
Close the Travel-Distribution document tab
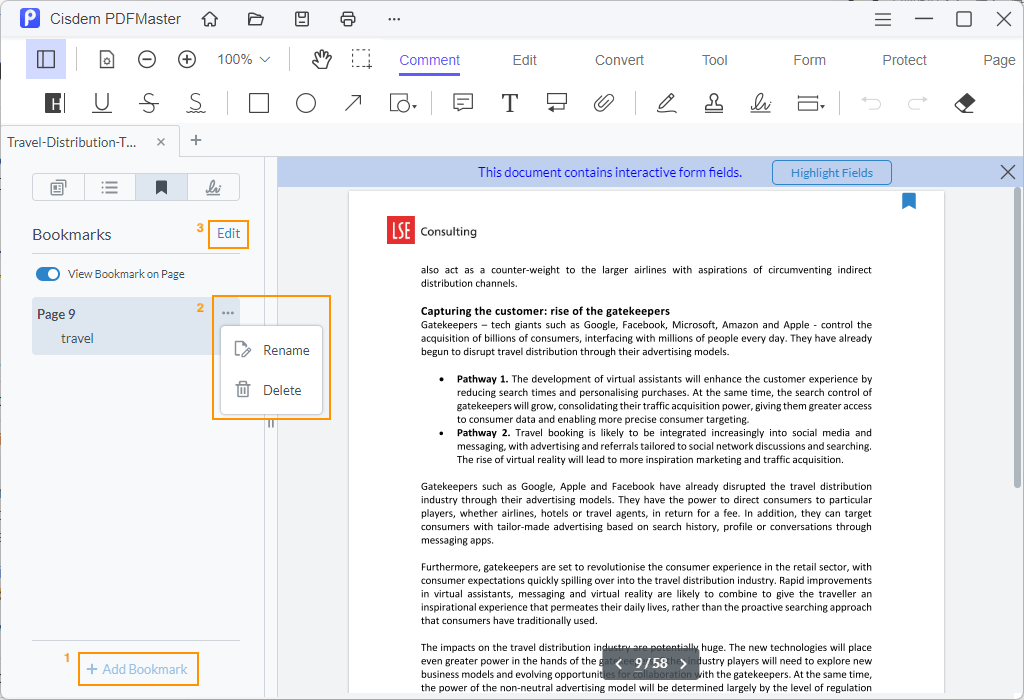[161, 142]
